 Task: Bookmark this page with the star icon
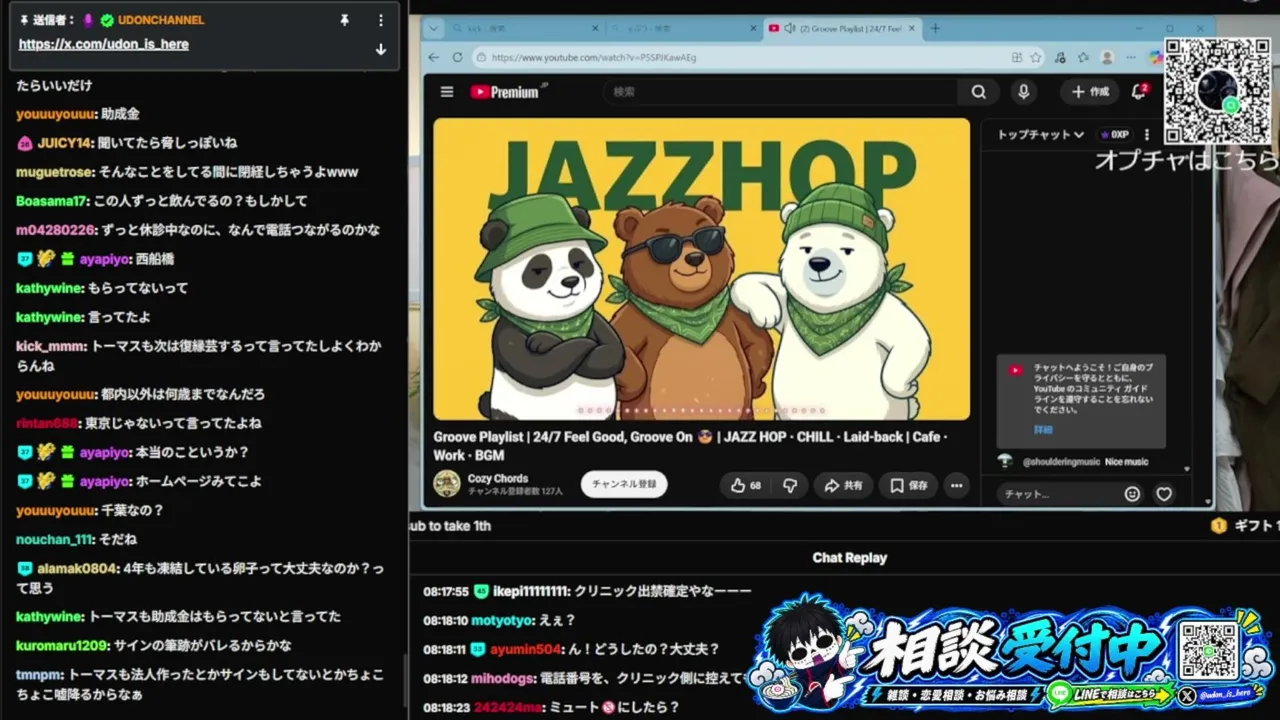tap(1036, 57)
